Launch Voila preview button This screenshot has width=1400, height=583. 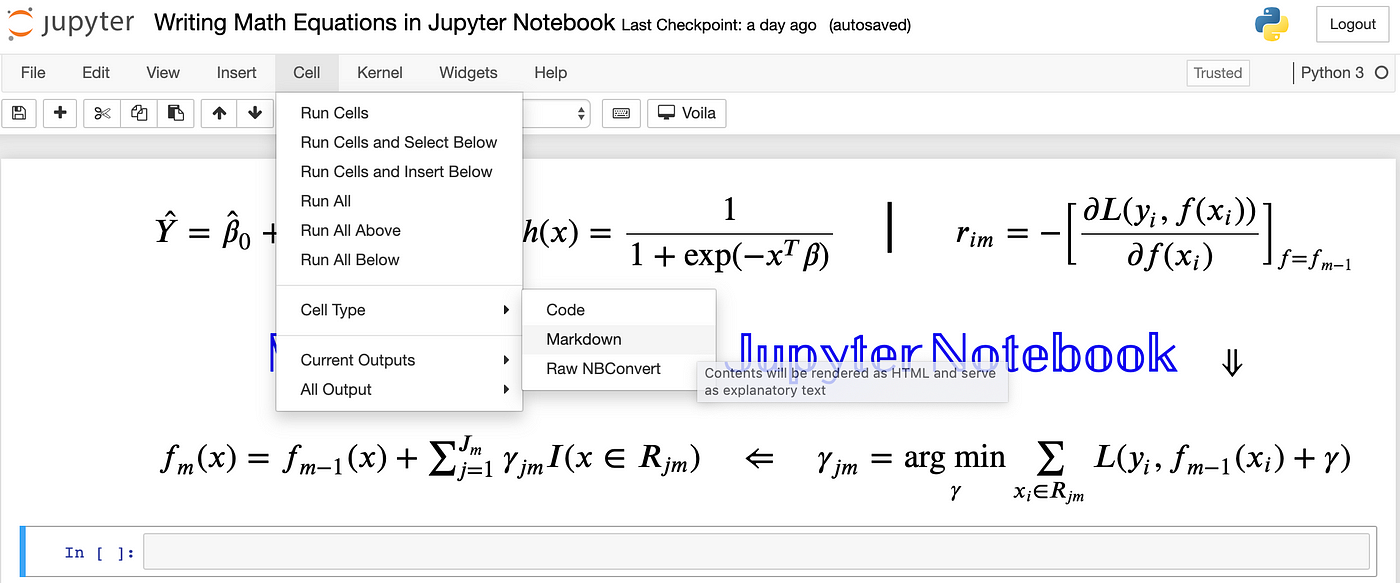(x=687, y=113)
